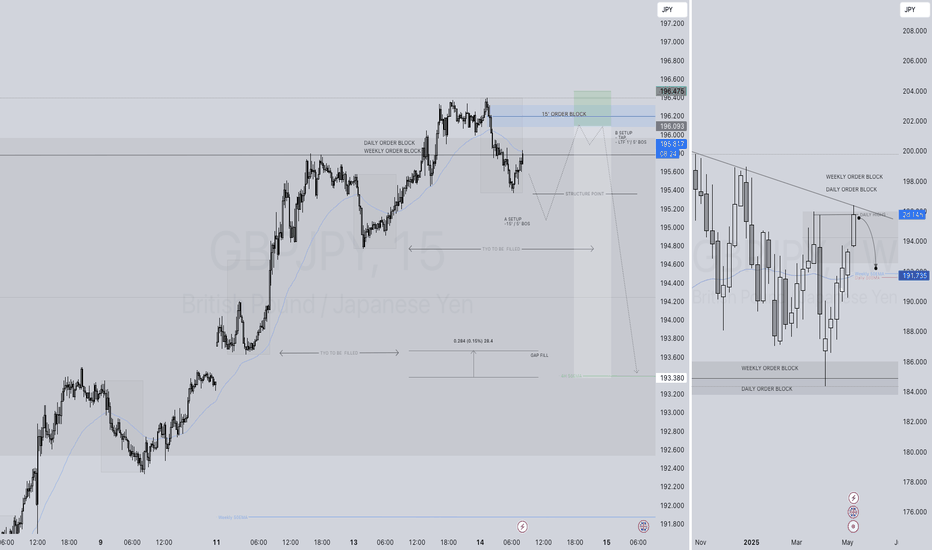Click the 15' ORDER BLOCK label
The width and height of the screenshot is (932, 550).
[563, 114]
